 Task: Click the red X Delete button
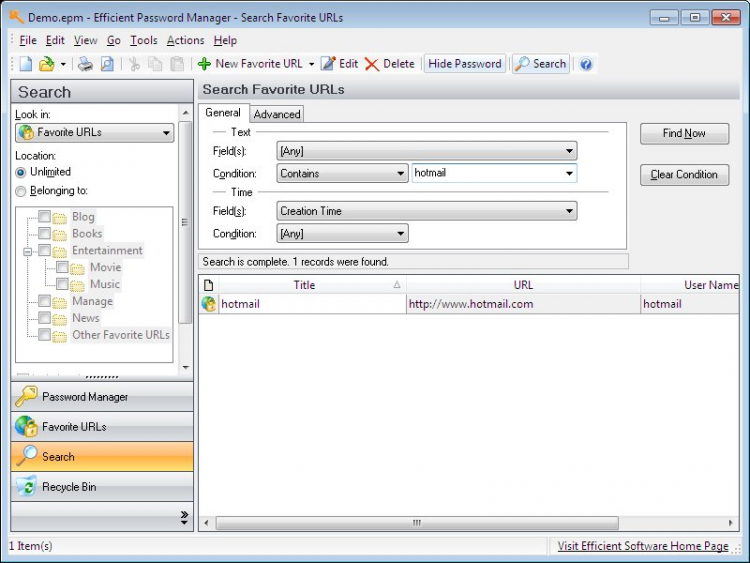coord(389,64)
